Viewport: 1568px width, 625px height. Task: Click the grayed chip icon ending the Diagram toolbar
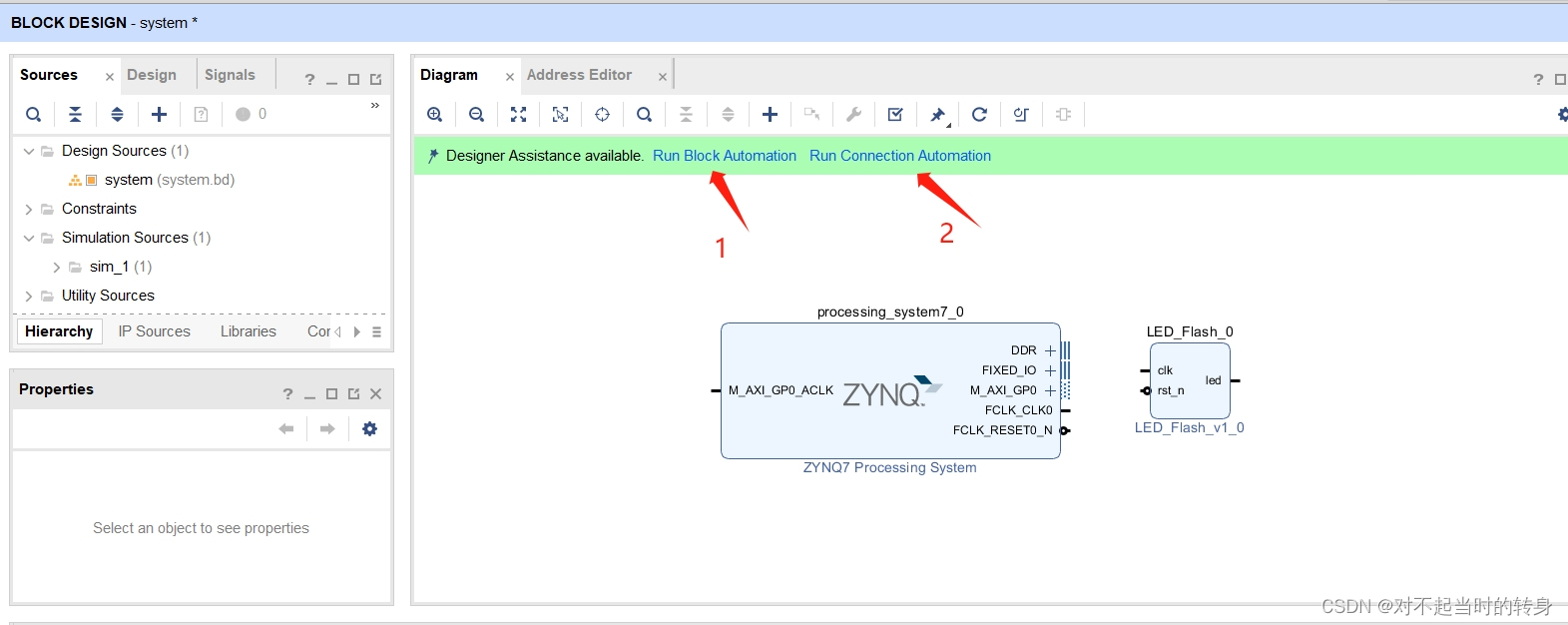click(x=1064, y=115)
